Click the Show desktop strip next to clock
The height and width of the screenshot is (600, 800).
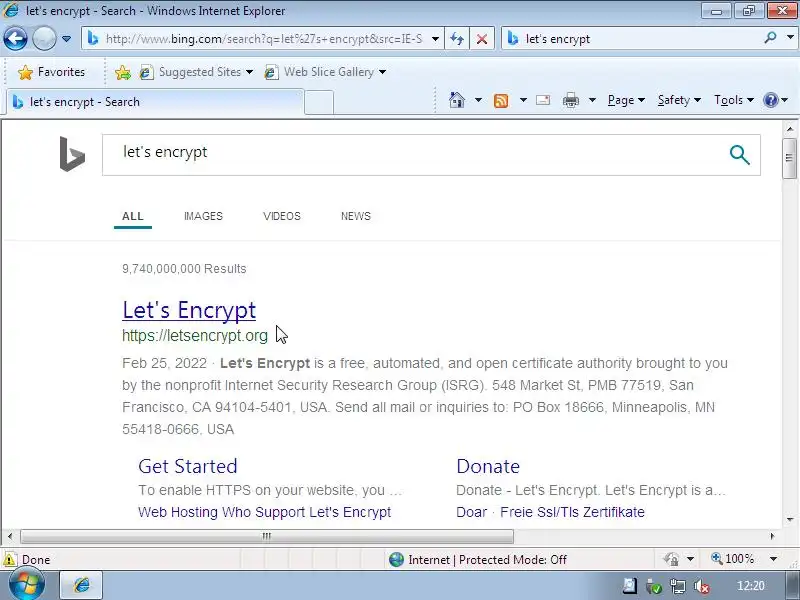pyautogui.click(x=792, y=585)
